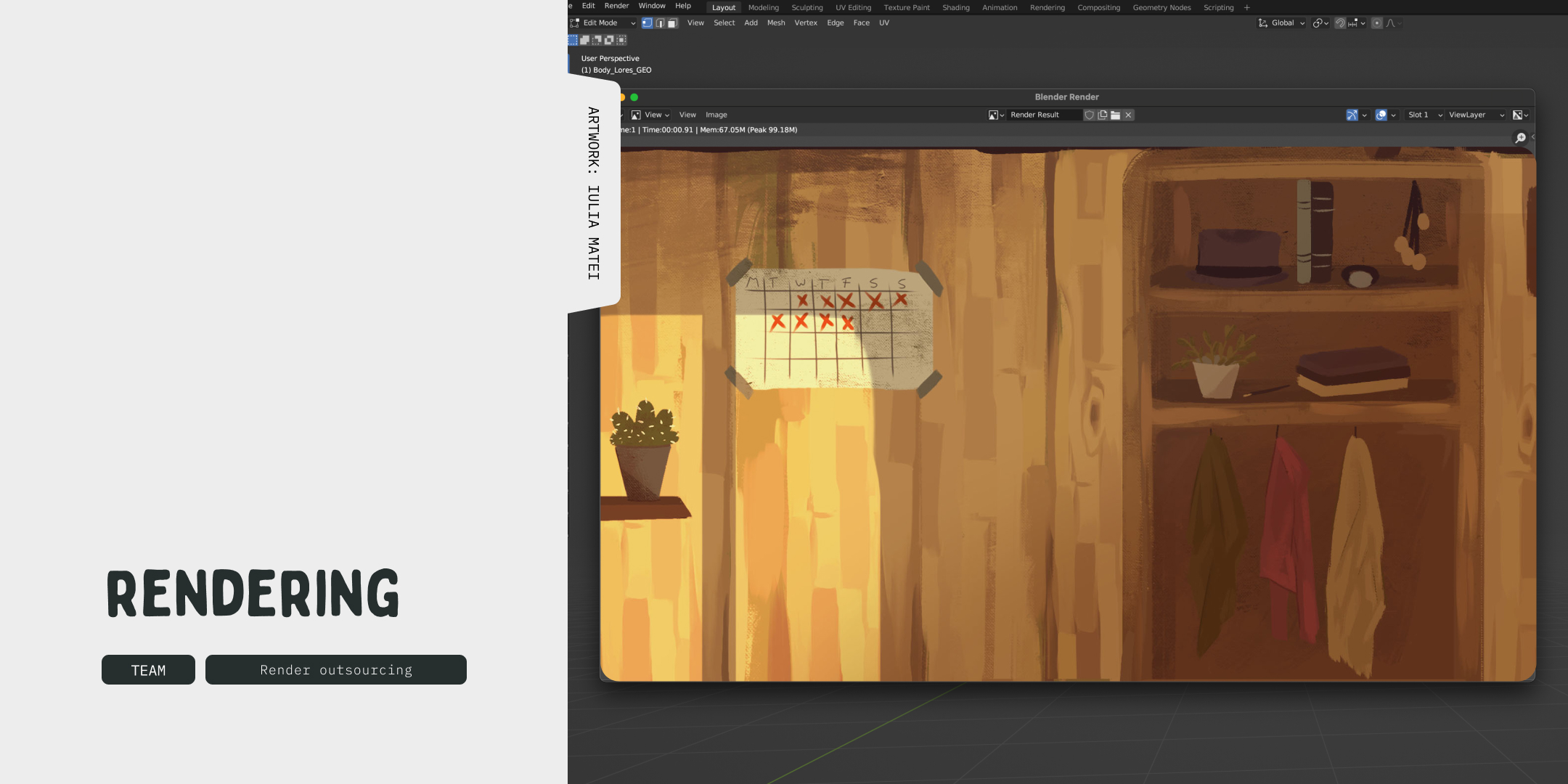The width and height of the screenshot is (1568, 784).
Task: Open the Image menu in Blender Render window
Action: point(716,115)
